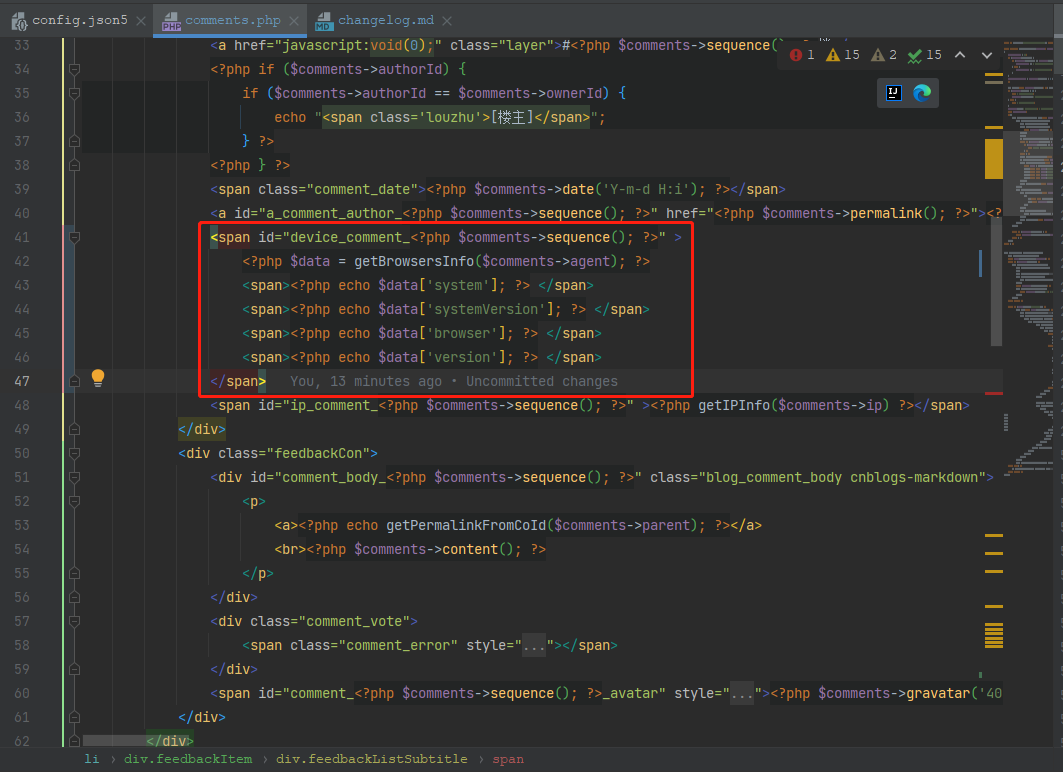Close the changelog.md tab
The width and height of the screenshot is (1063, 772).
(x=447, y=21)
